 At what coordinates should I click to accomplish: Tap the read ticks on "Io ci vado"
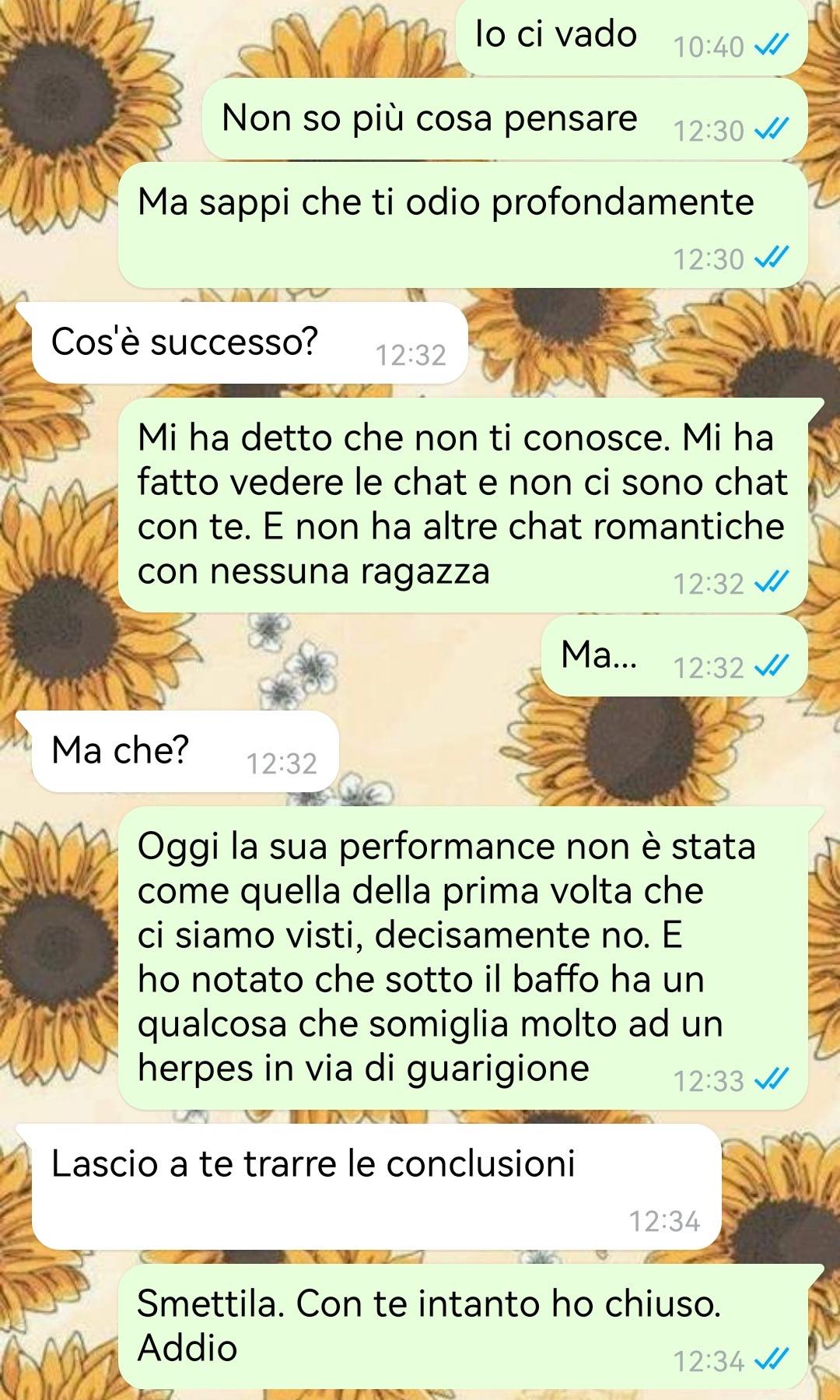(x=772, y=47)
